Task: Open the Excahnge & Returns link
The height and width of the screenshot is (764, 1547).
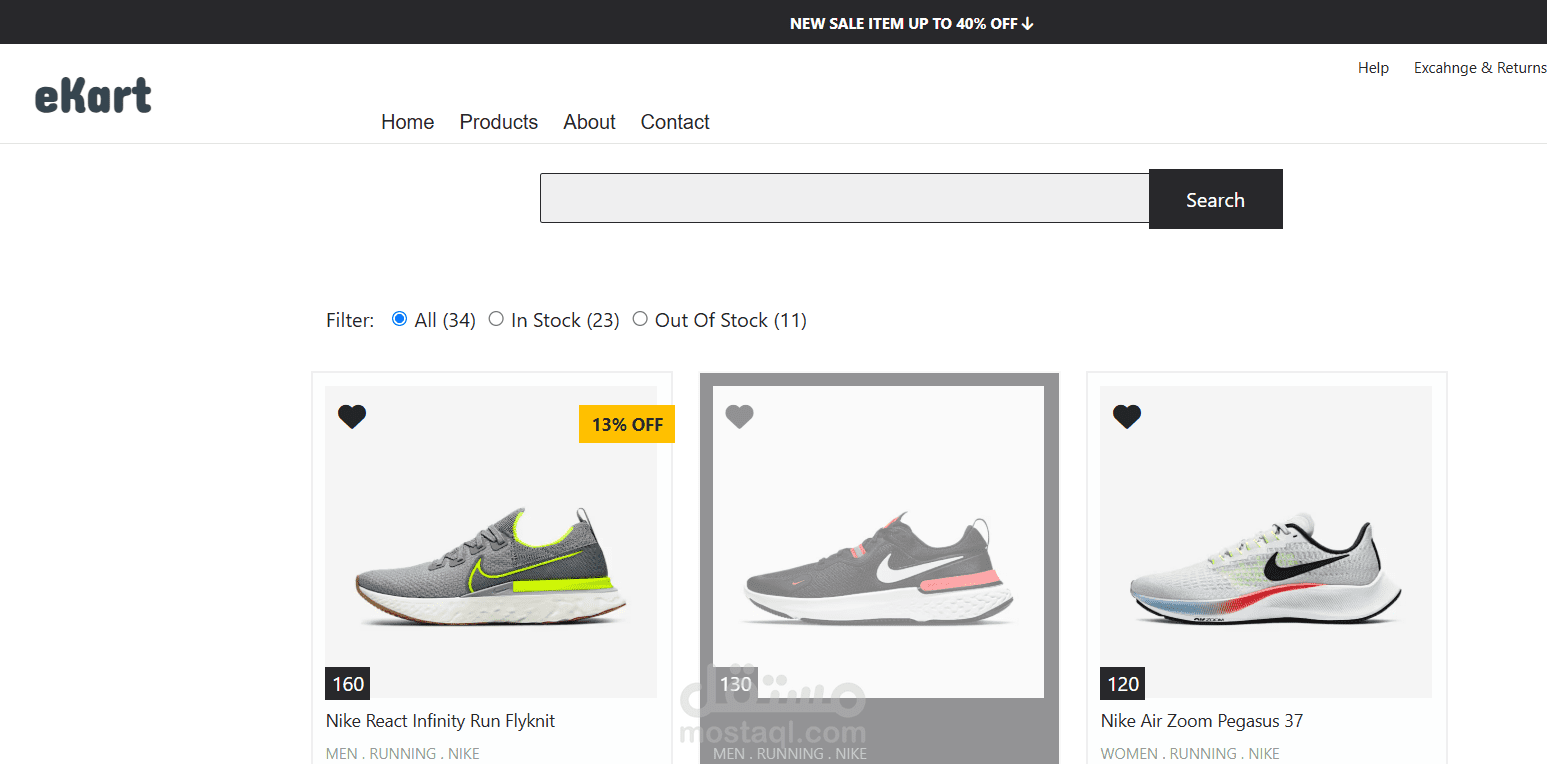Action: [x=1480, y=68]
